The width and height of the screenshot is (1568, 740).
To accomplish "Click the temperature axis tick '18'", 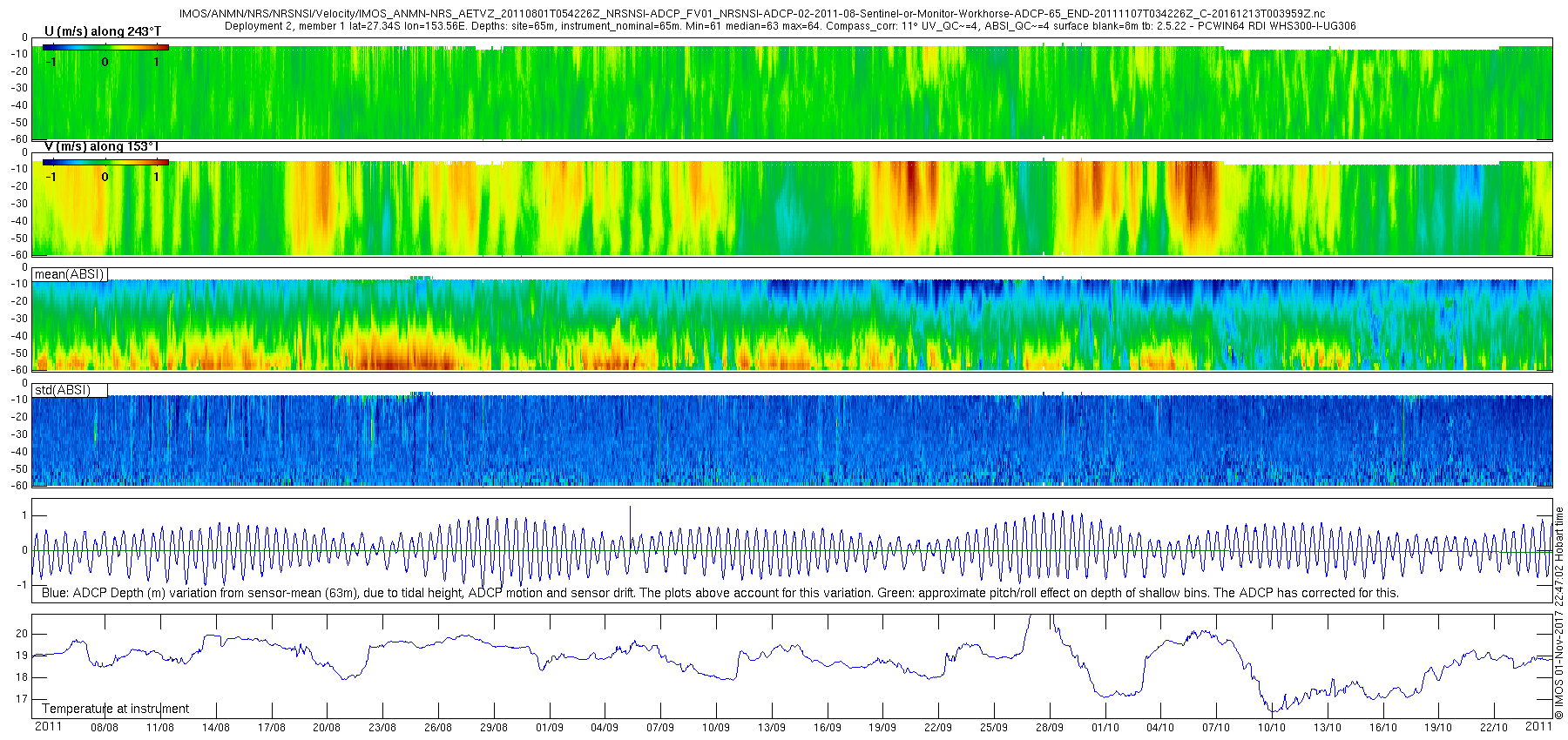I will (x=22, y=677).
